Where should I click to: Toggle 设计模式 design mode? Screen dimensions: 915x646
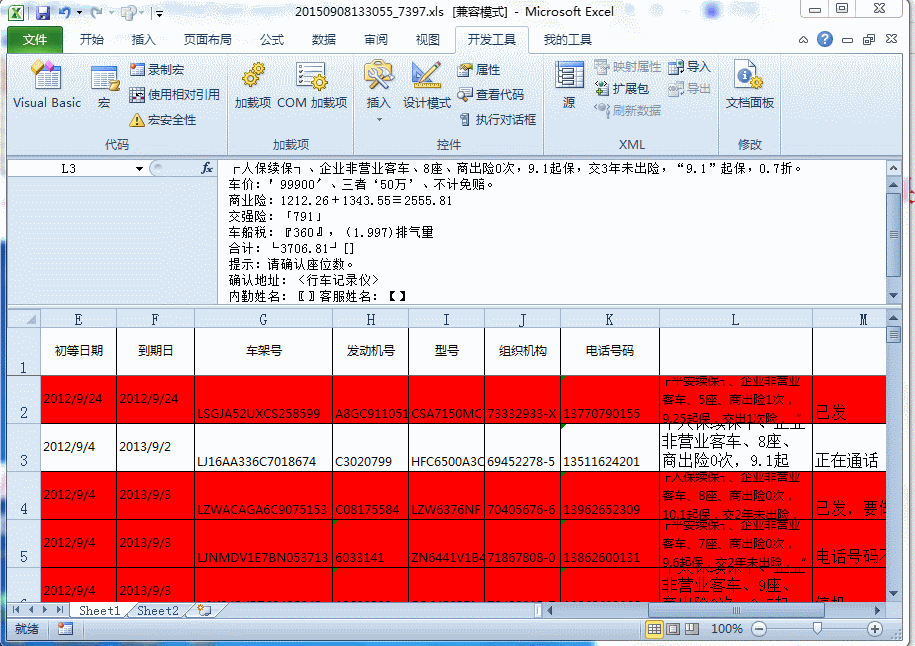point(427,85)
